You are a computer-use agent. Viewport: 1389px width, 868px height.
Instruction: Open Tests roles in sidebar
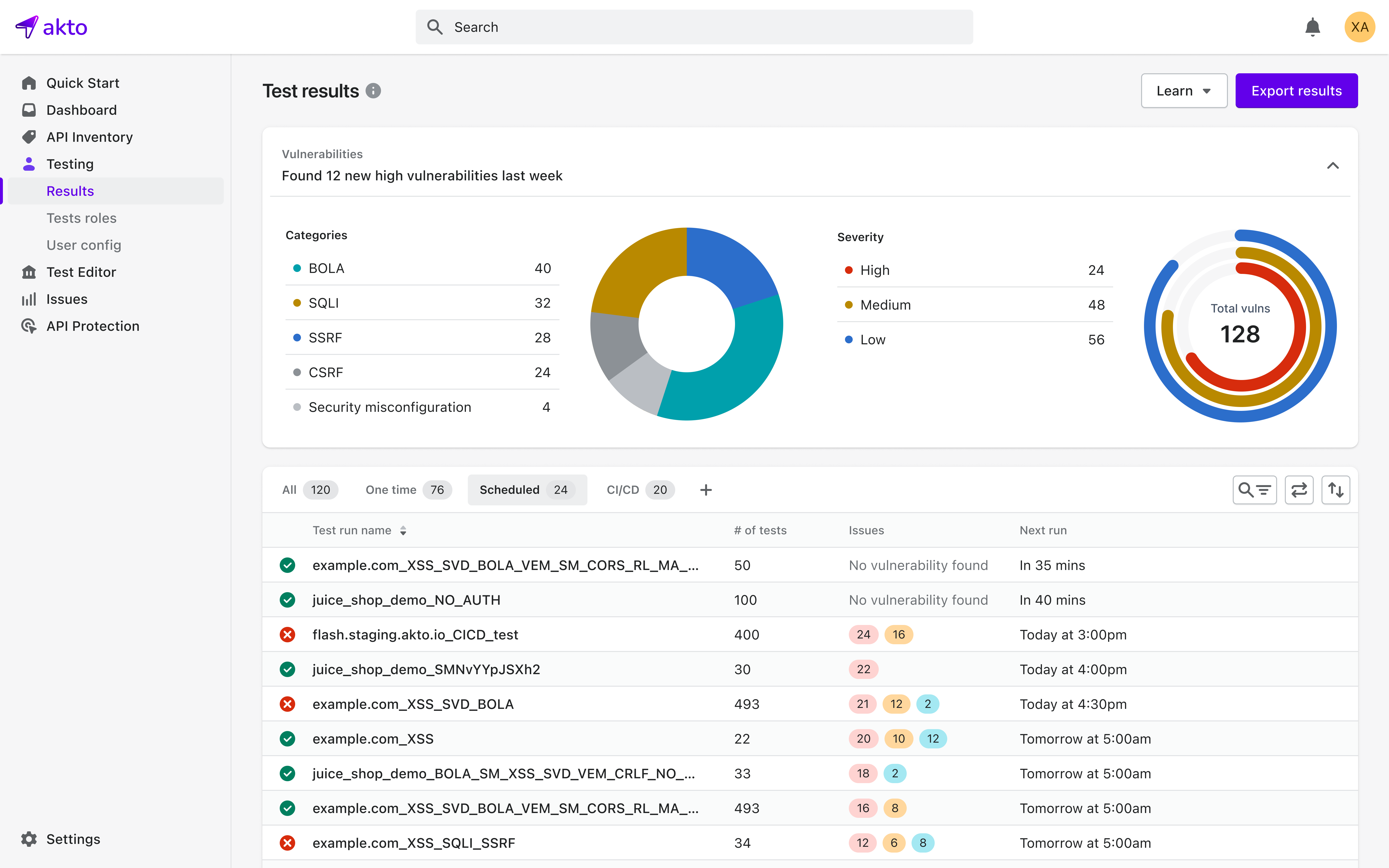click(82, 218)
